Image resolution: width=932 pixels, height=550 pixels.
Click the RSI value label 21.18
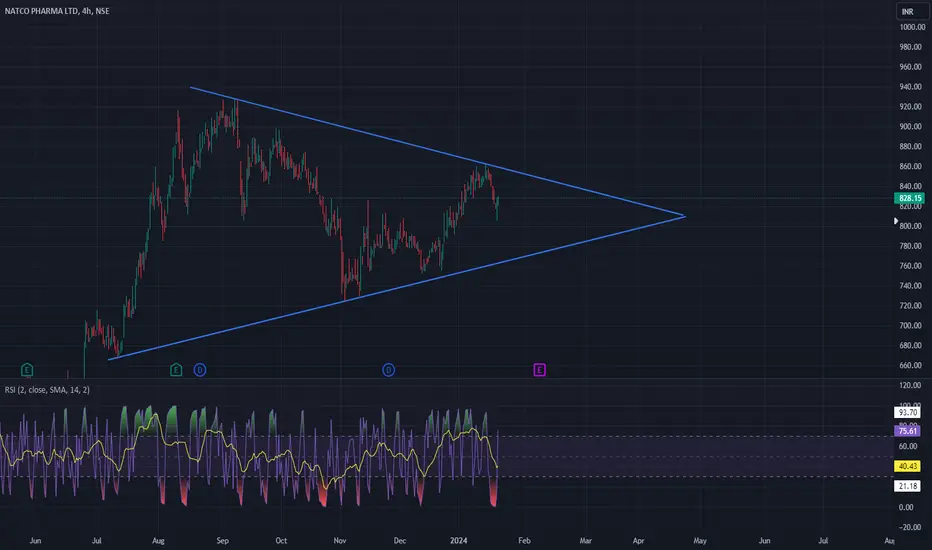(907, 486)
